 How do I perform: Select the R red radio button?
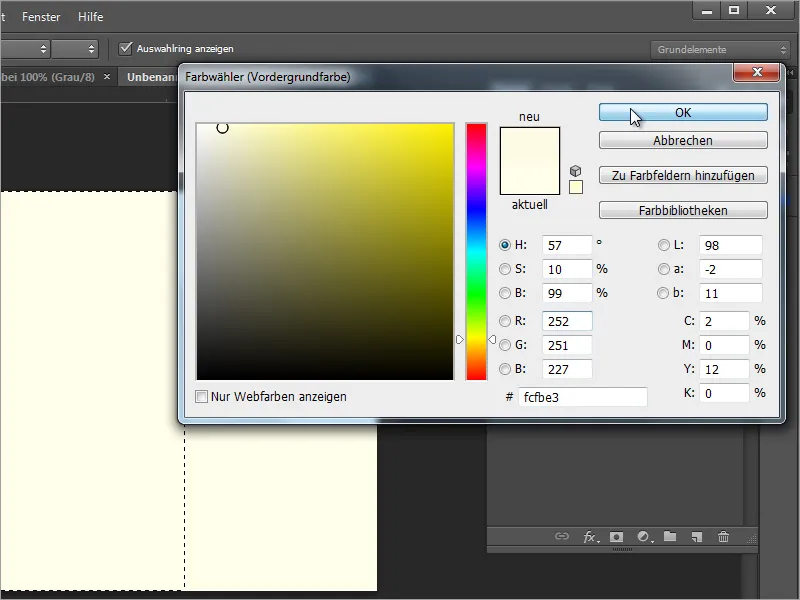[505, 321]
